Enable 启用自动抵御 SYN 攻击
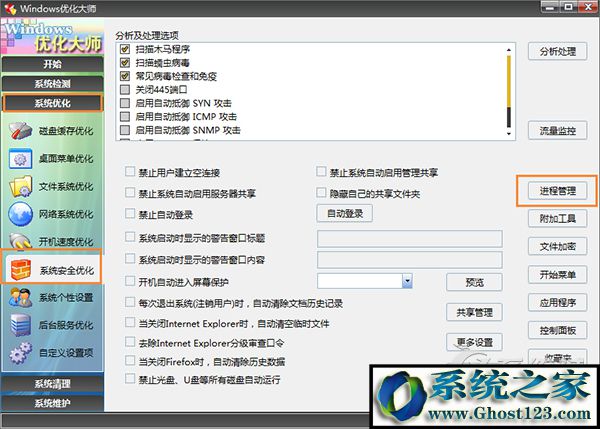This screenshot has height=429, width=600. (125, 103)
